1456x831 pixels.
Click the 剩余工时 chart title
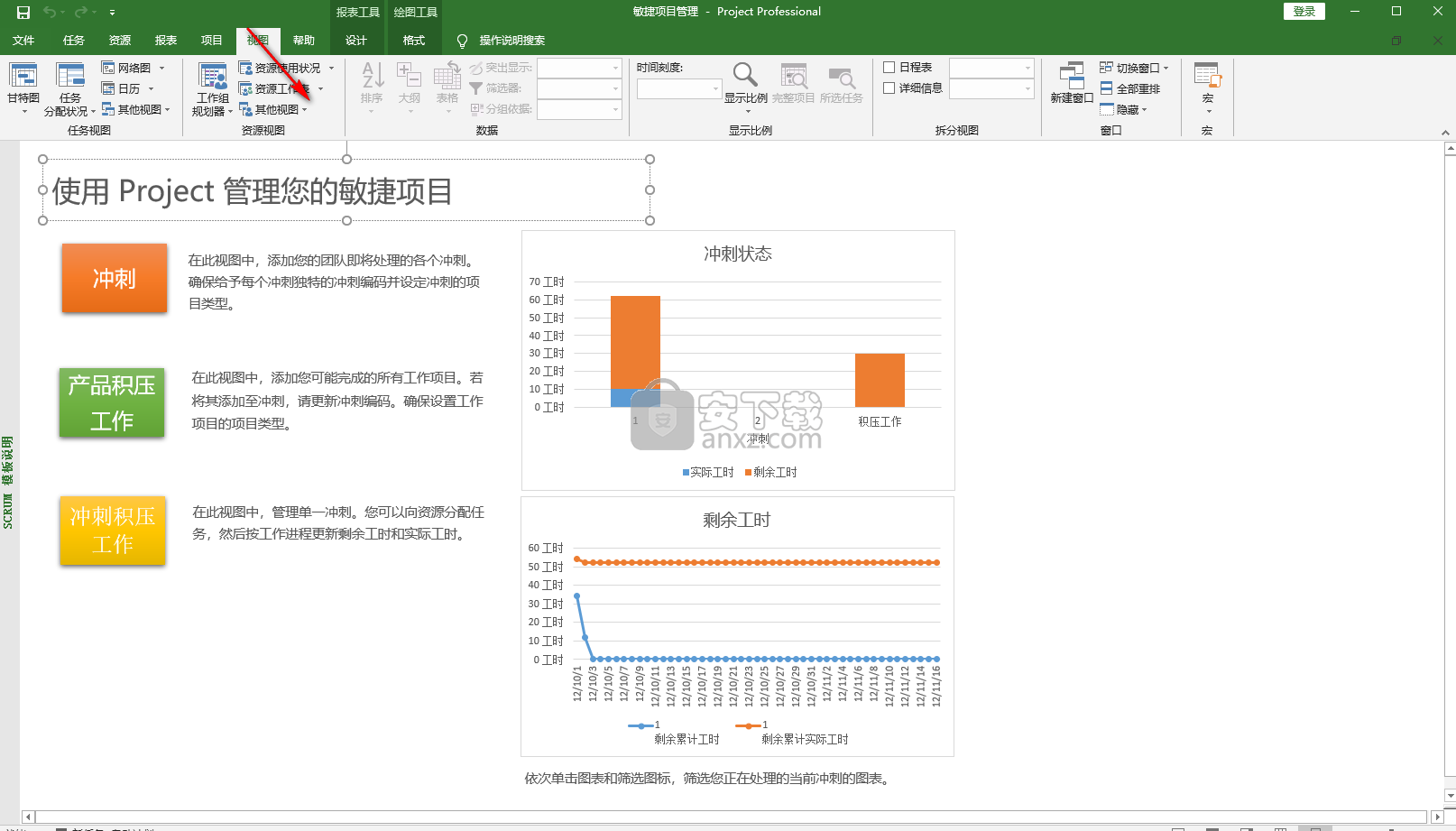[737, 520]
